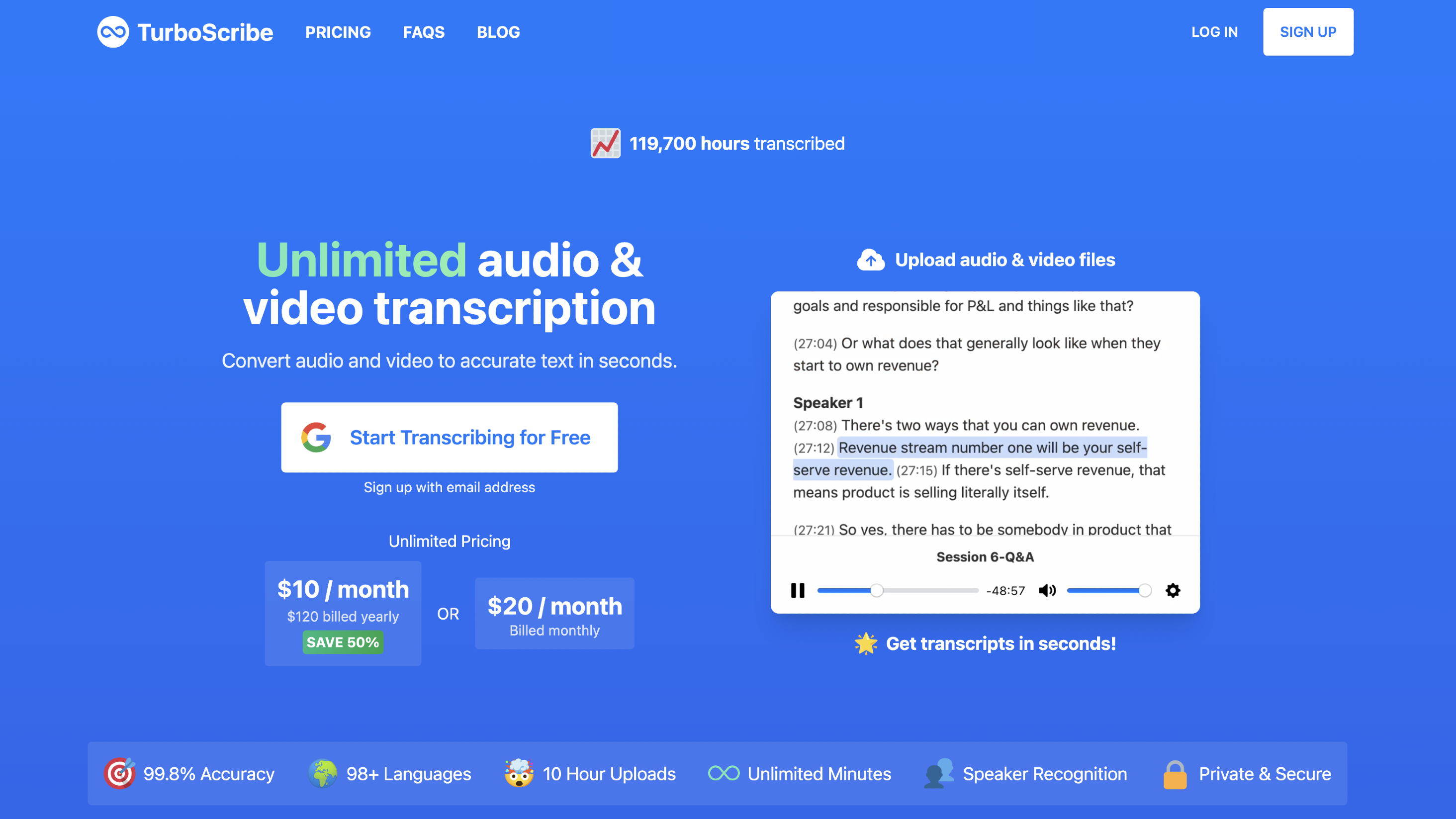Screen dimensions: 1456x819
Task: Click the upload cloud icon
Action: coord(871,260)
